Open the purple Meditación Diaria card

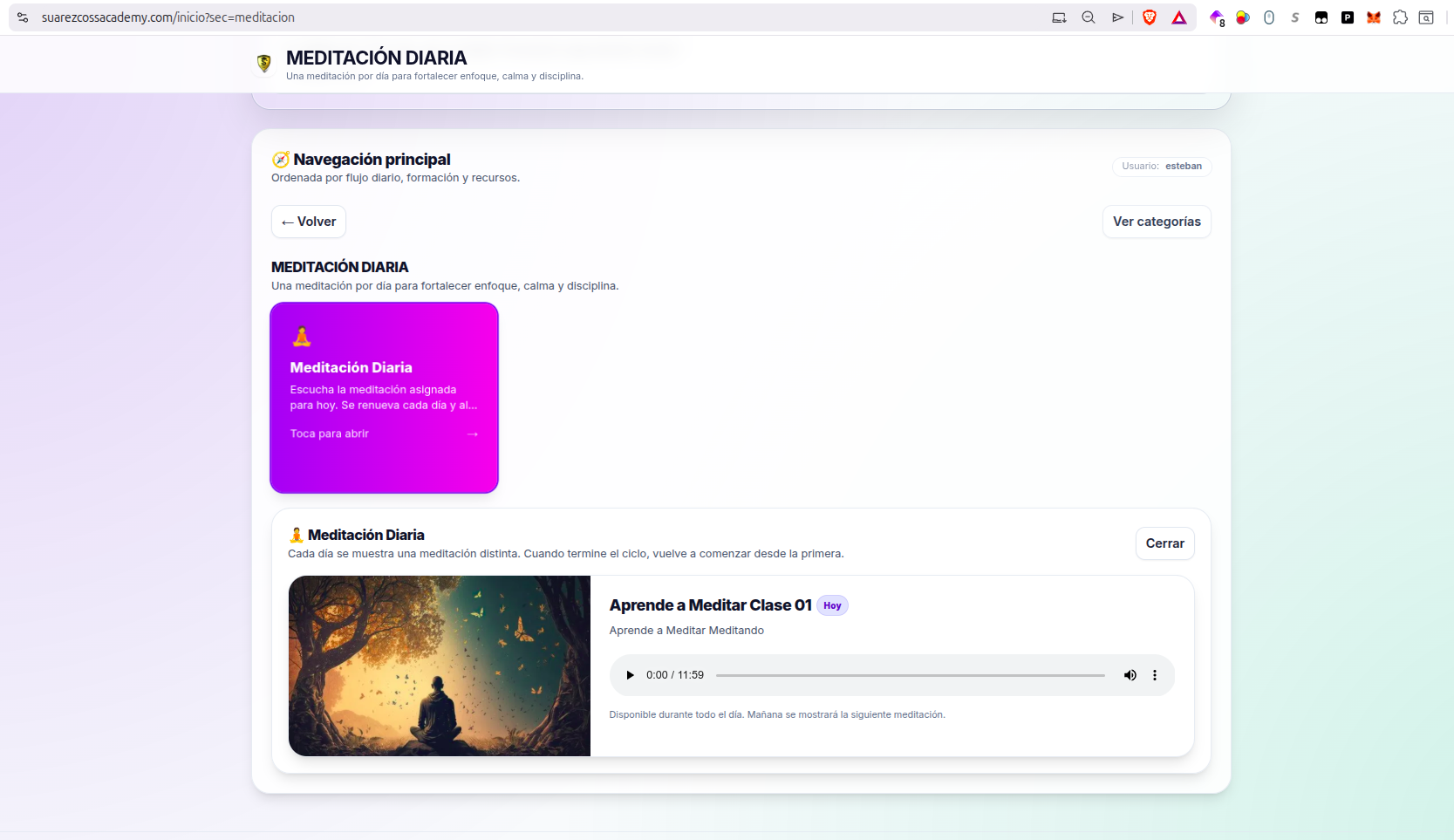(x=384, y=398)
